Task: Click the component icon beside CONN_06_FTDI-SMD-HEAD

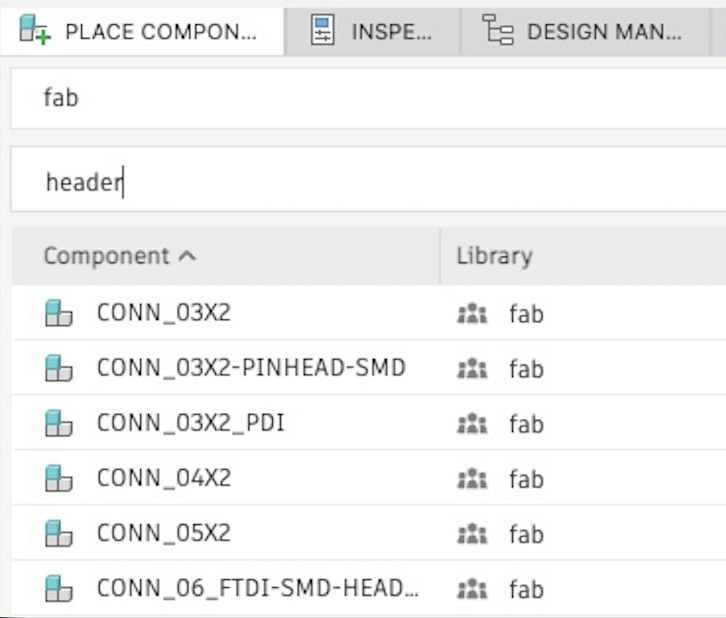Action: pos(59,589)
